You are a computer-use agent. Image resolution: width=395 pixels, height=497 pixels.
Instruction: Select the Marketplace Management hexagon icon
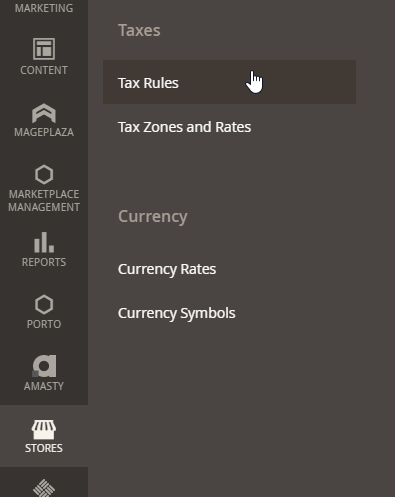(x=44, y=175)
